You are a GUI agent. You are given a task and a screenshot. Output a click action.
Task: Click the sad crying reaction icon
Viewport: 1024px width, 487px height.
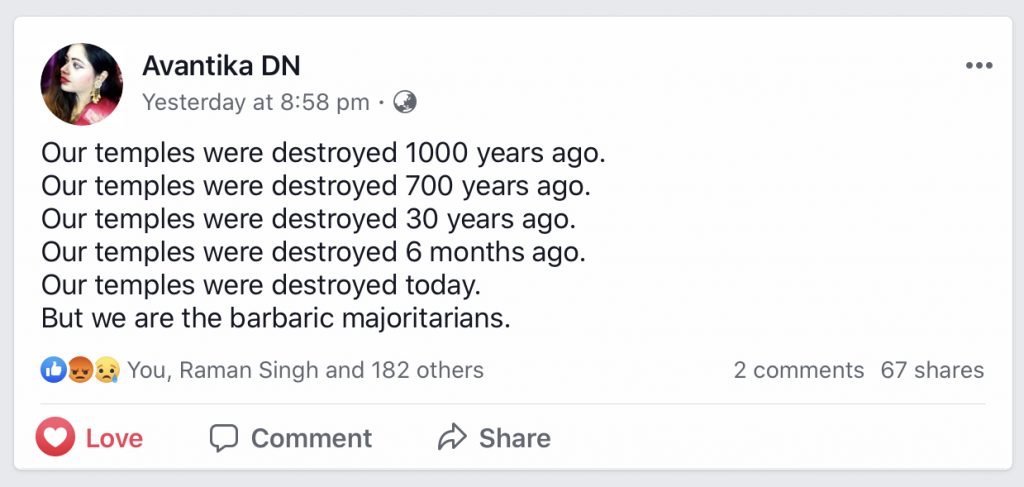click(106, 370)
